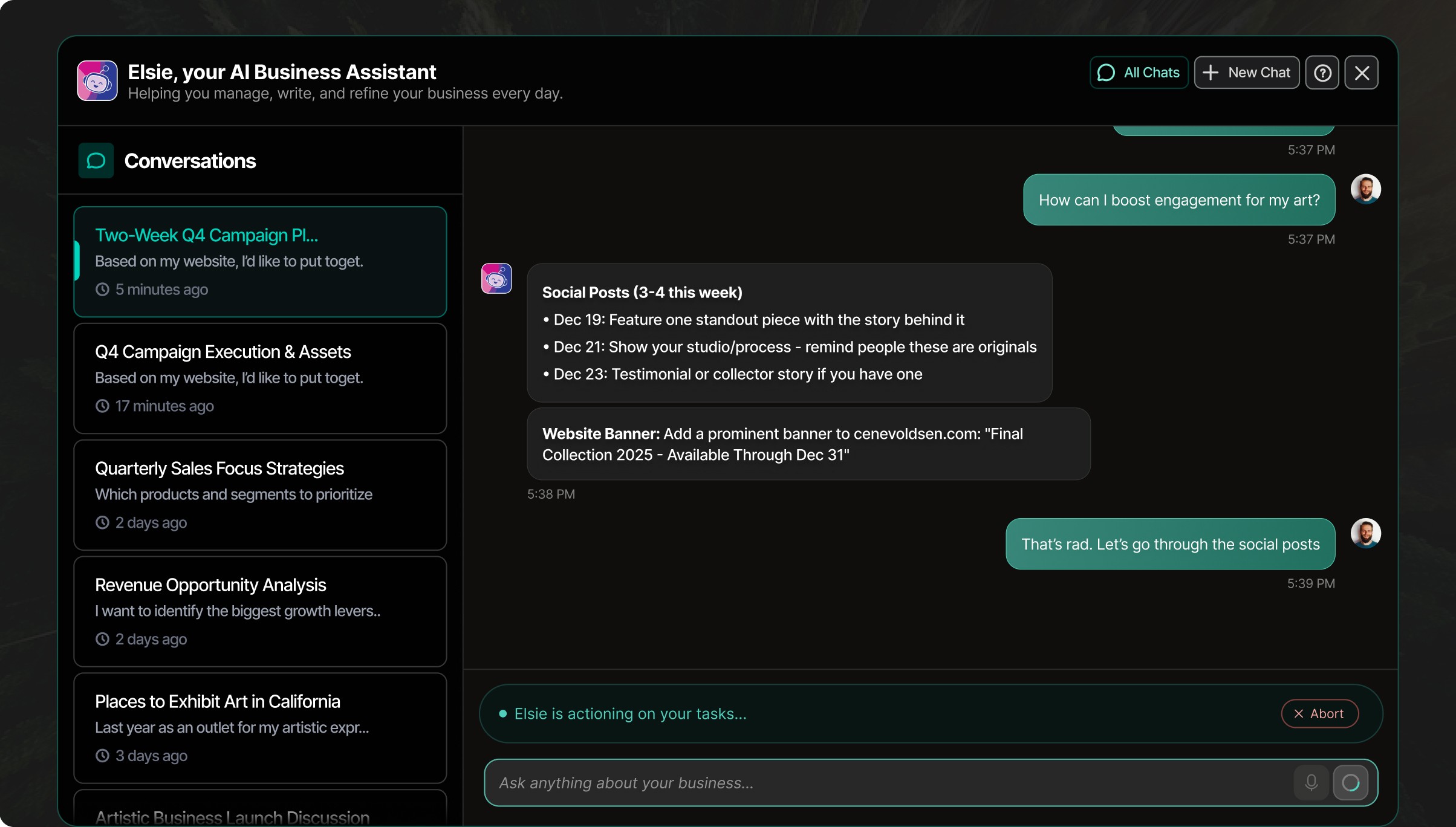The height and width of the screenshot is (827, 1456).
Task: Start a New Chat
Action: click(x=1246, y=73)
